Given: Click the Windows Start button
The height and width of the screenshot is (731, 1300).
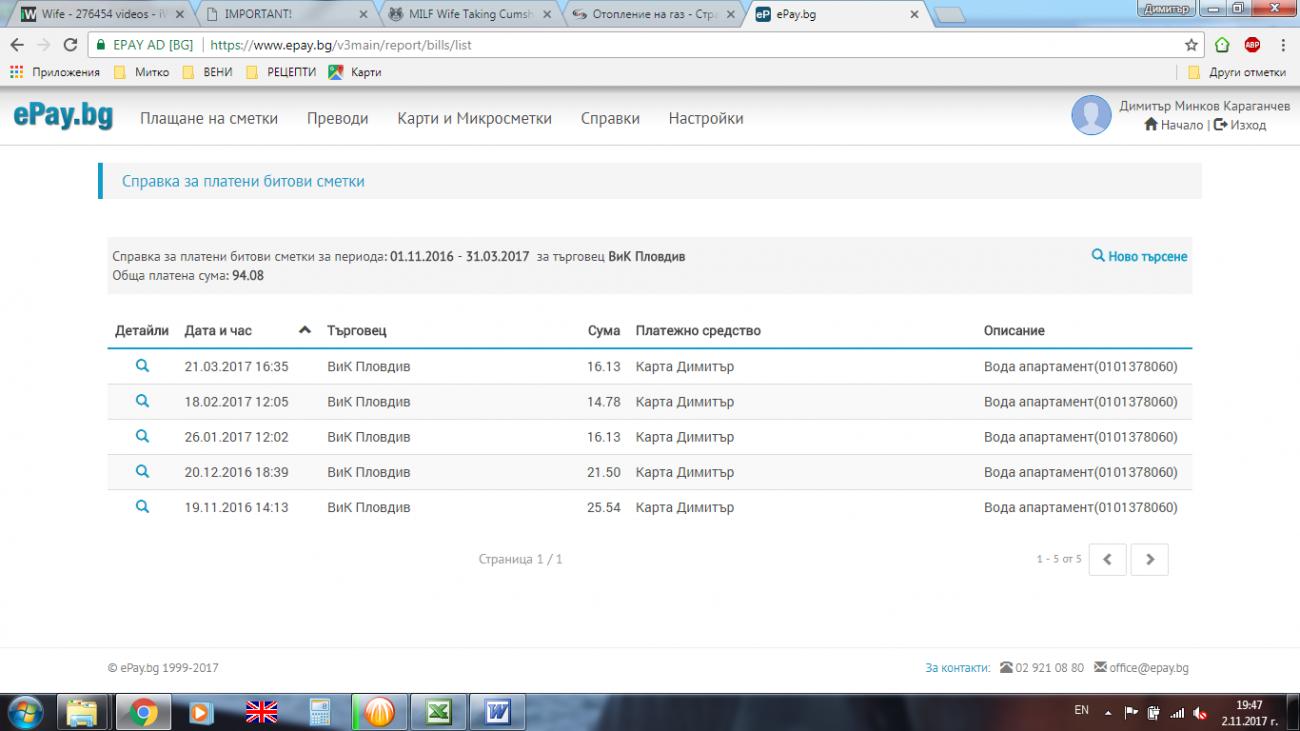Looking at the screenshot, I should coord(24,712).
